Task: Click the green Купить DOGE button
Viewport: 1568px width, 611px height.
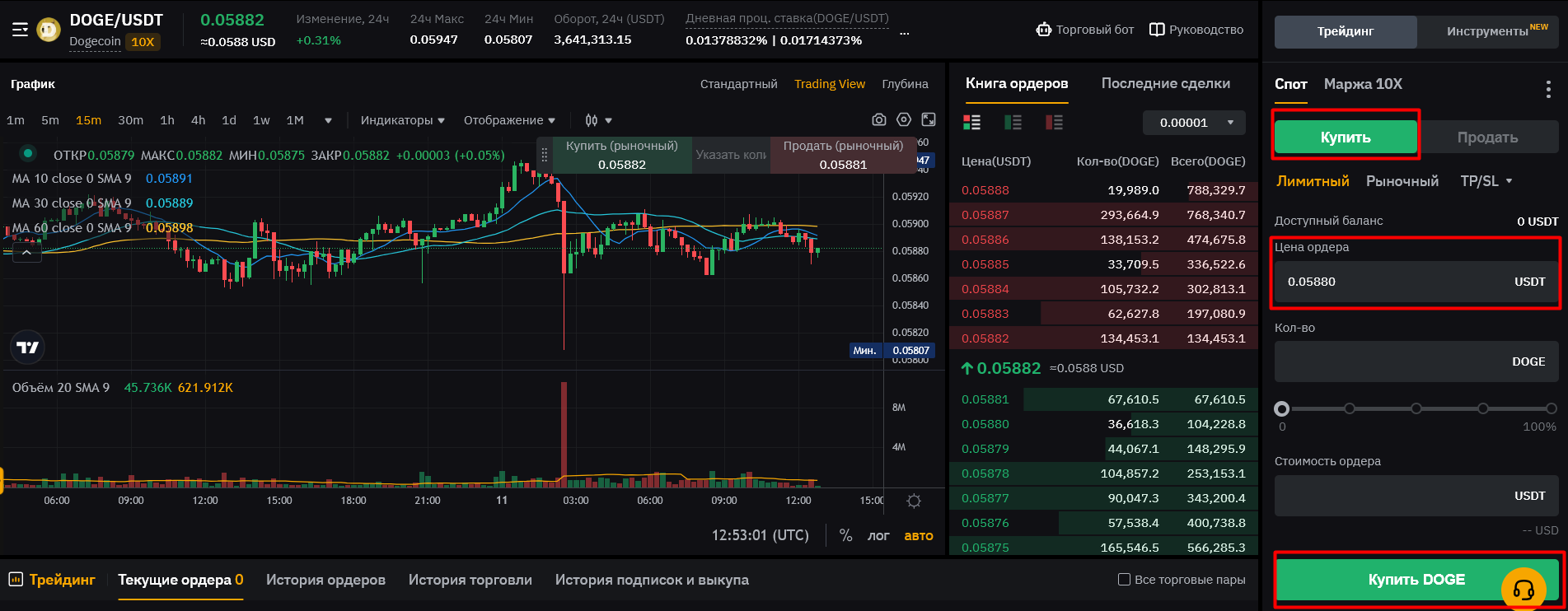Action: [1416, 580]
